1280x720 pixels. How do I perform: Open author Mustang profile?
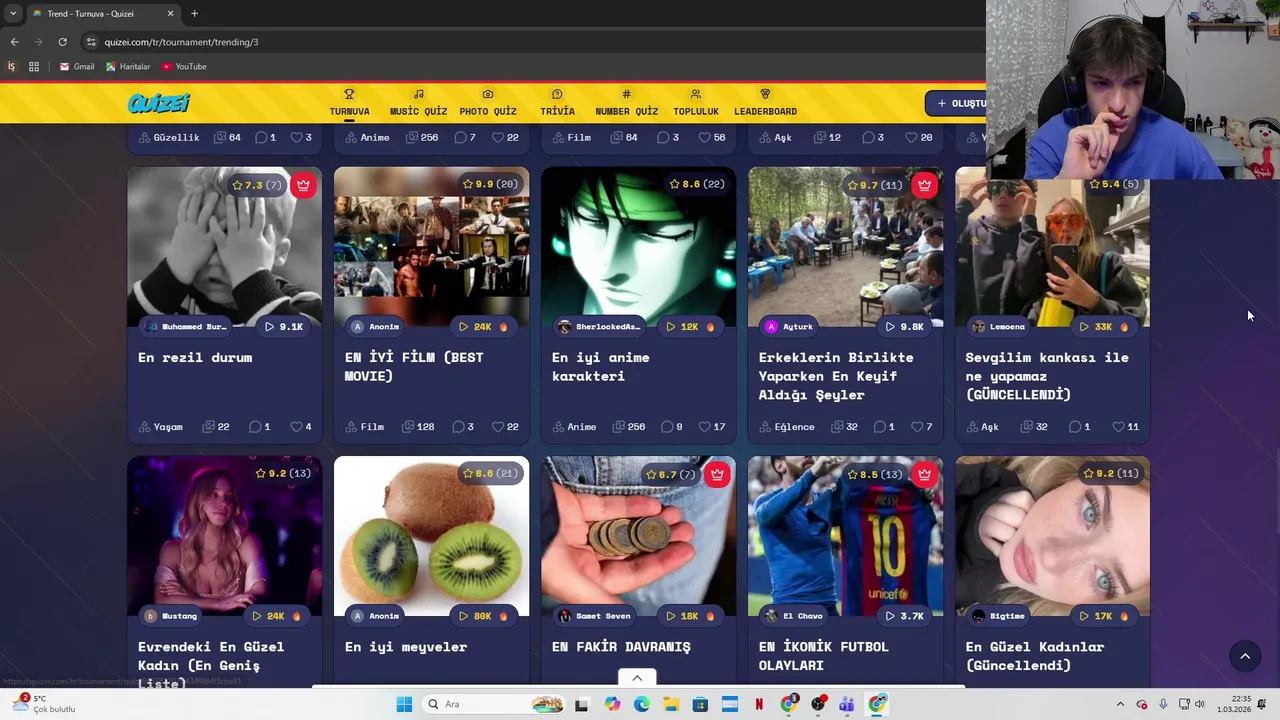pos(171,616)
